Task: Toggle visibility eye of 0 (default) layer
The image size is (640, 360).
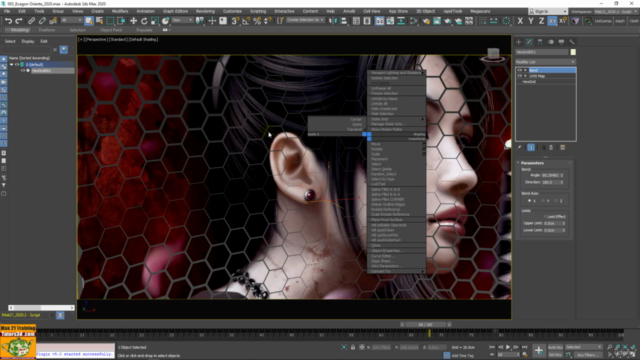Action: point(17,64)
